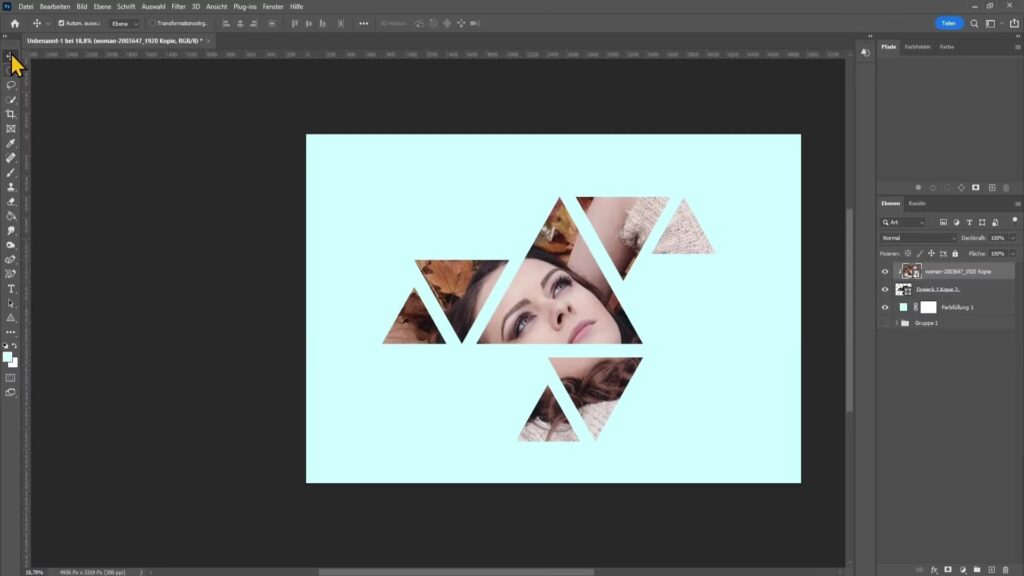Open the Ebene auto-select dropdown
This screenshot has height=576, width=1024.
point(124,23)
